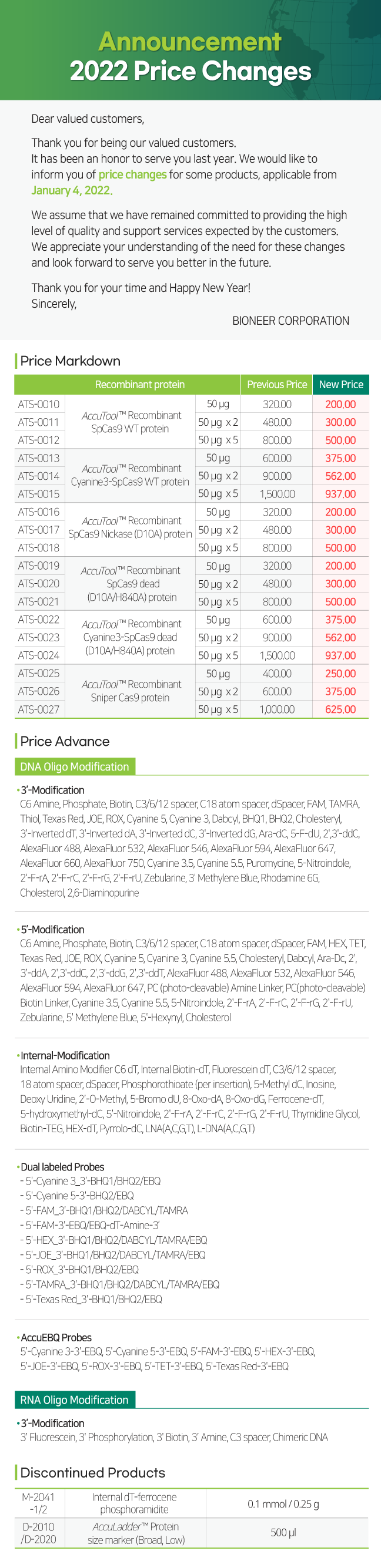This screenshot has width=381, height=1568.
Task: Click the "RNA Oligo Modification" green tab
Action: 74,1400
